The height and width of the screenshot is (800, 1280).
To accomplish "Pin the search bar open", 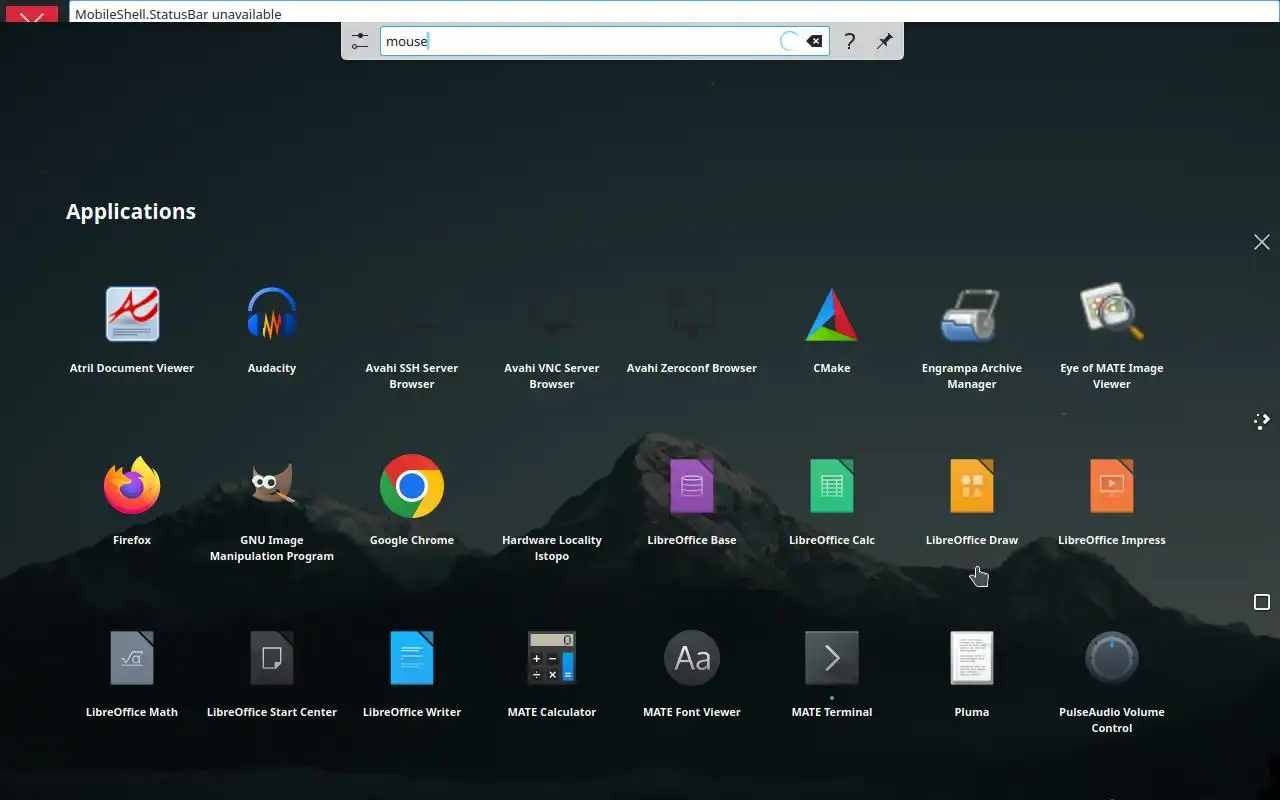I will click(884, 41).
